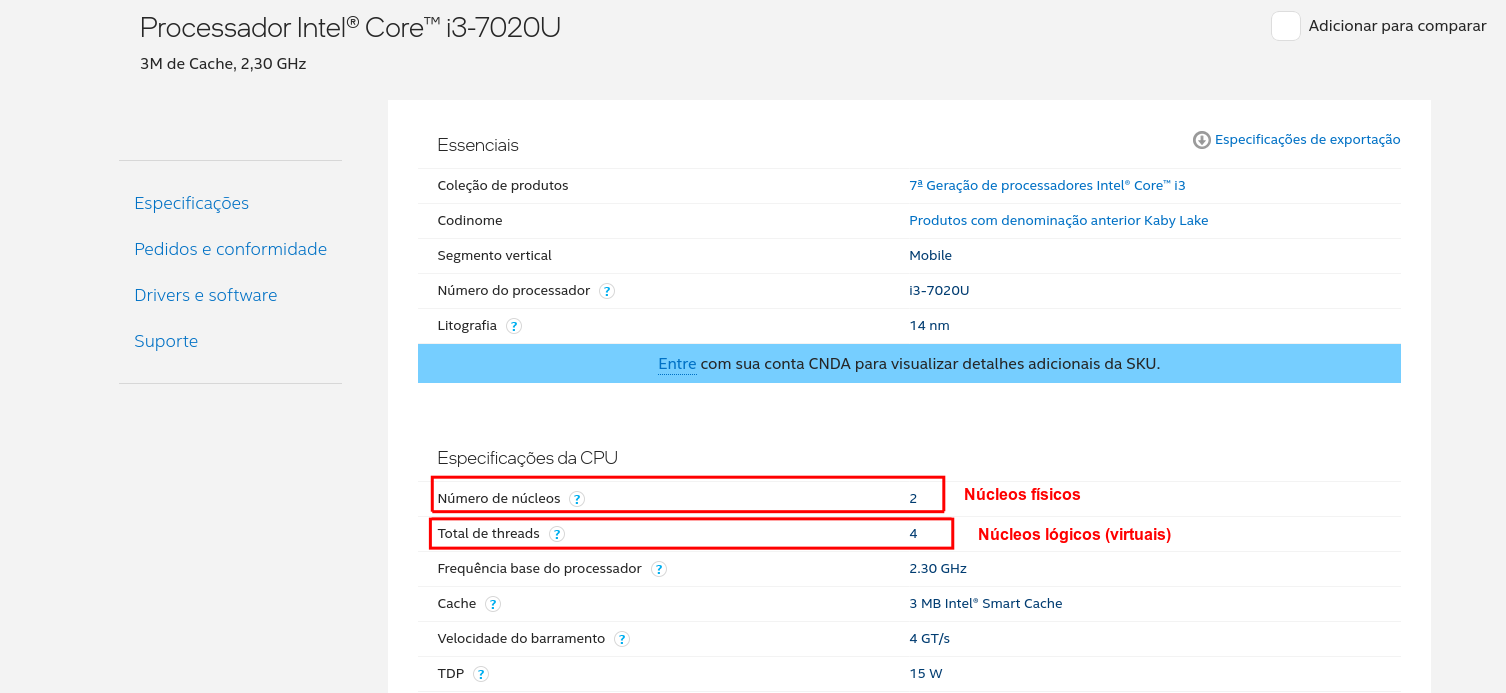The width and height of the screenshot is (1506, 693).
Task: Show help for Total de threads
Action: 557,534
